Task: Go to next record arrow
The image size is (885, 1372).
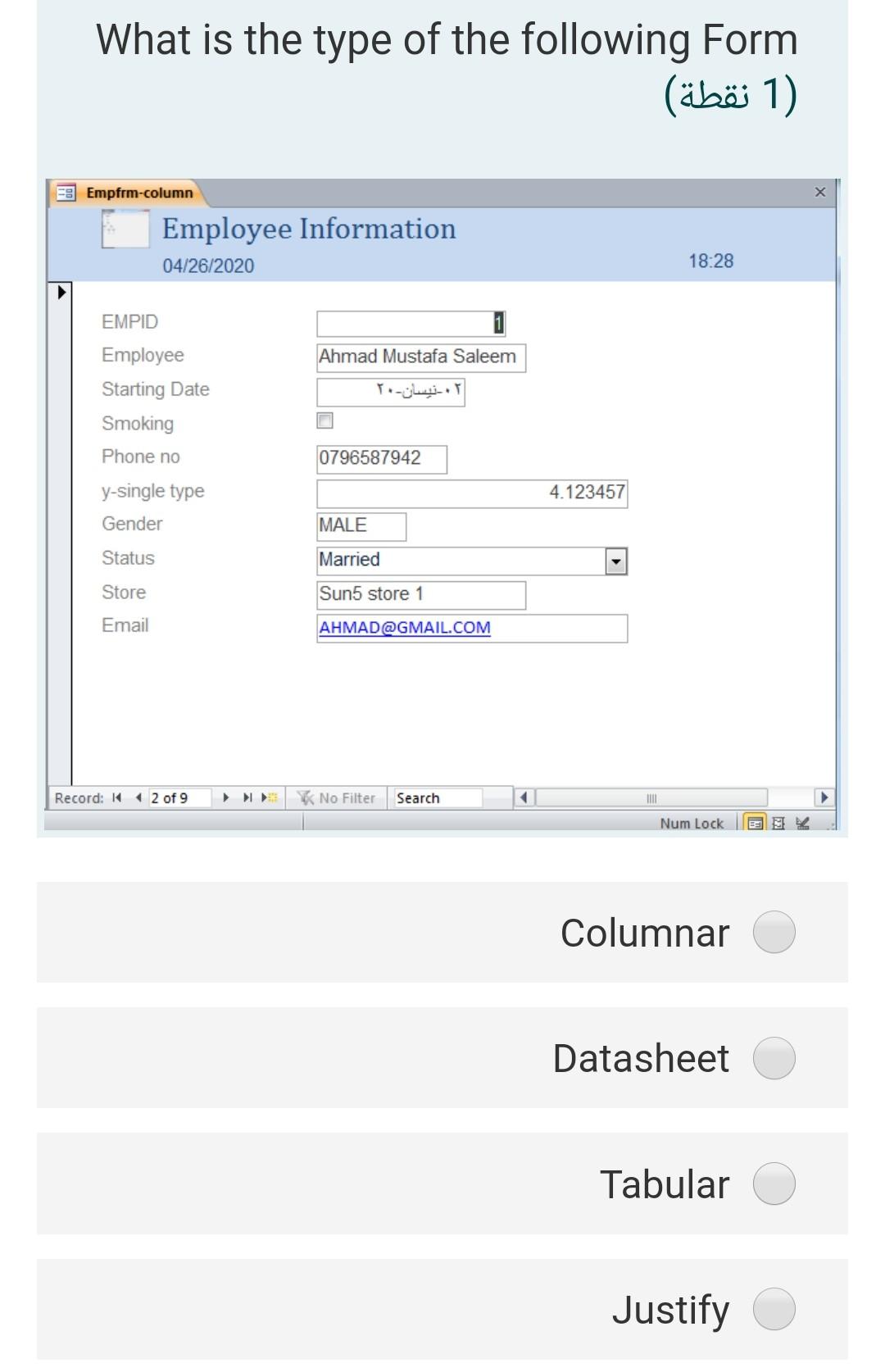Action: pyautogui.click(x=225, y=797)
